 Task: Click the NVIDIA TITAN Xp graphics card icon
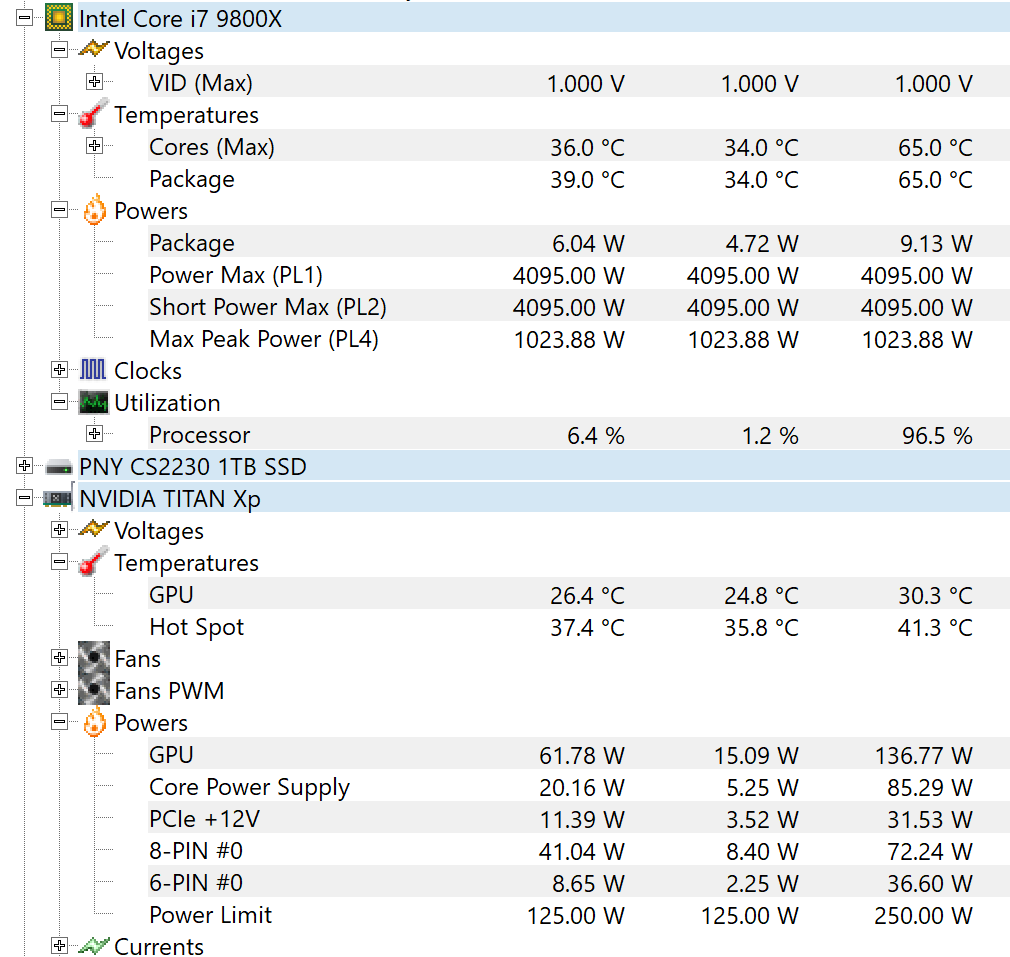(x=57, y=498)
